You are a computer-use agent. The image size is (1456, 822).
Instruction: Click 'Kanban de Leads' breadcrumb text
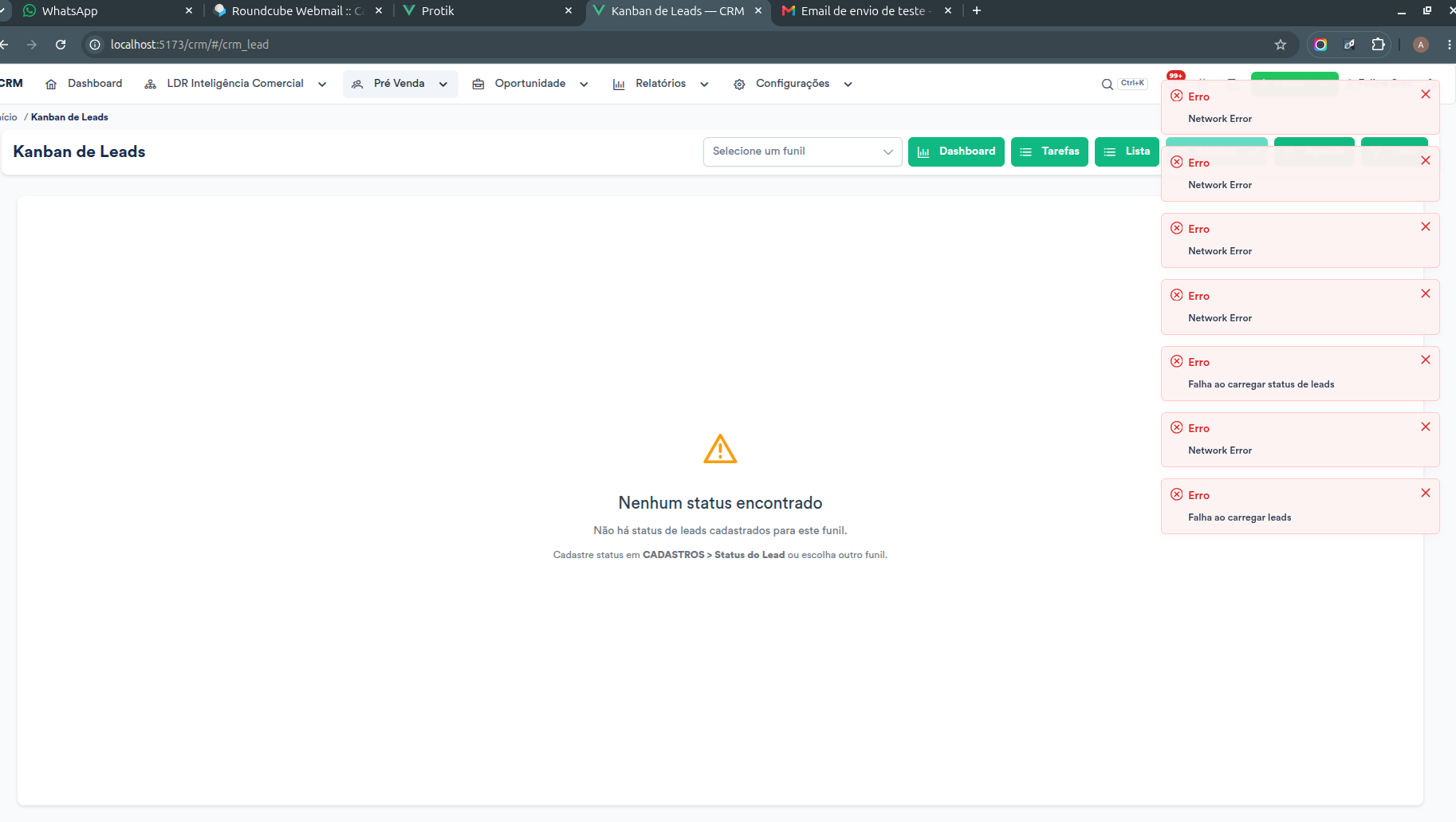coord(69,117)
